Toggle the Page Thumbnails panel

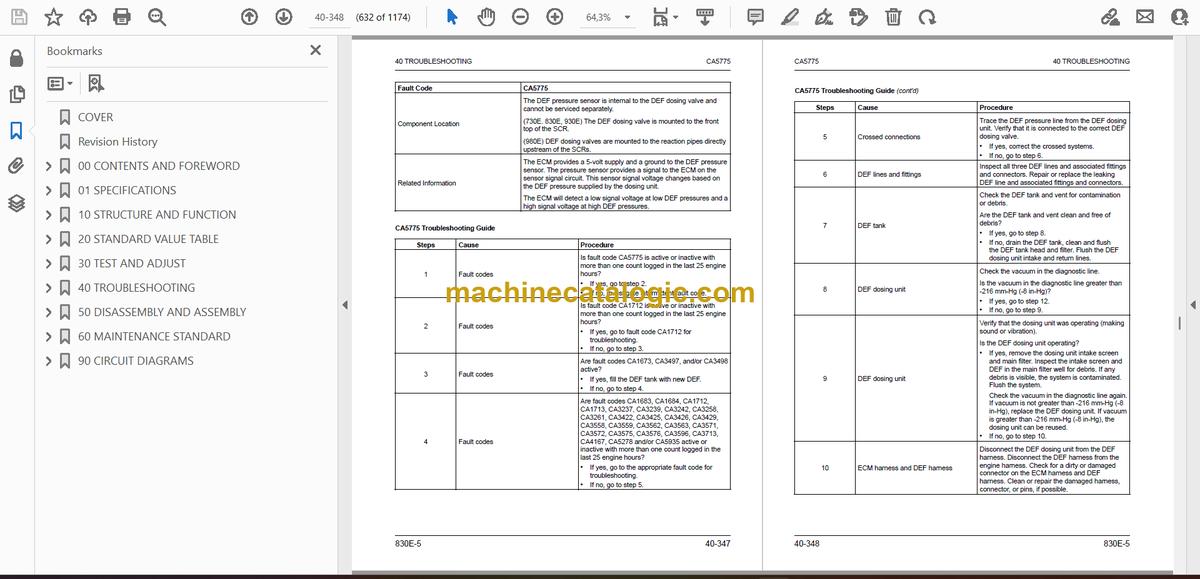[x=16, y=94]
